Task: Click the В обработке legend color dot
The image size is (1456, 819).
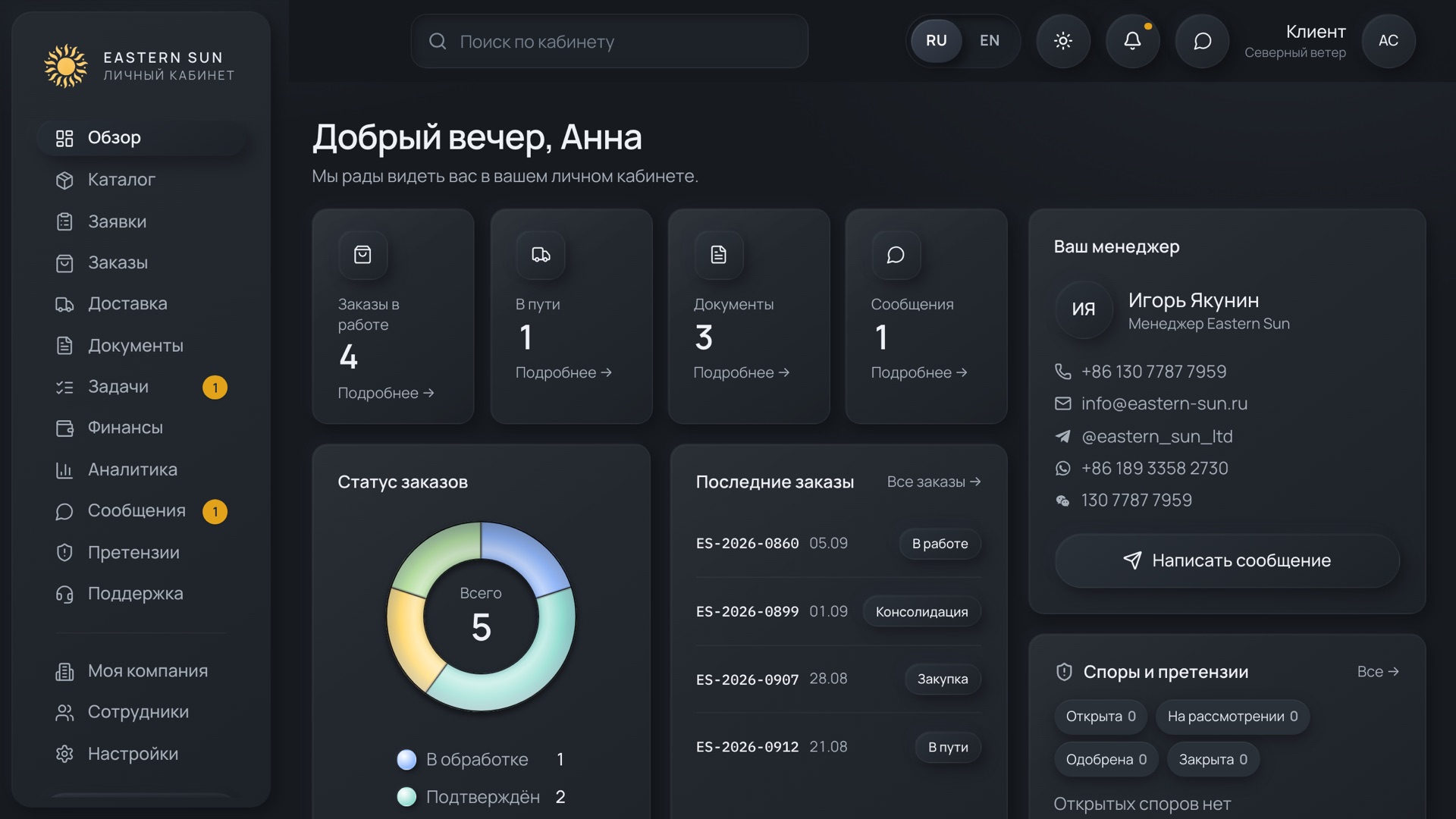Action: coord(406,760)
